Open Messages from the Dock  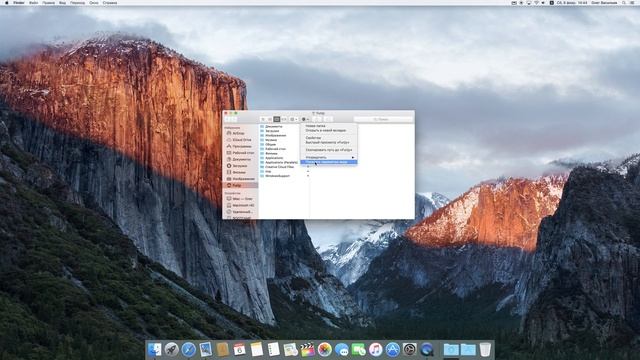click(x=342, y=349)
